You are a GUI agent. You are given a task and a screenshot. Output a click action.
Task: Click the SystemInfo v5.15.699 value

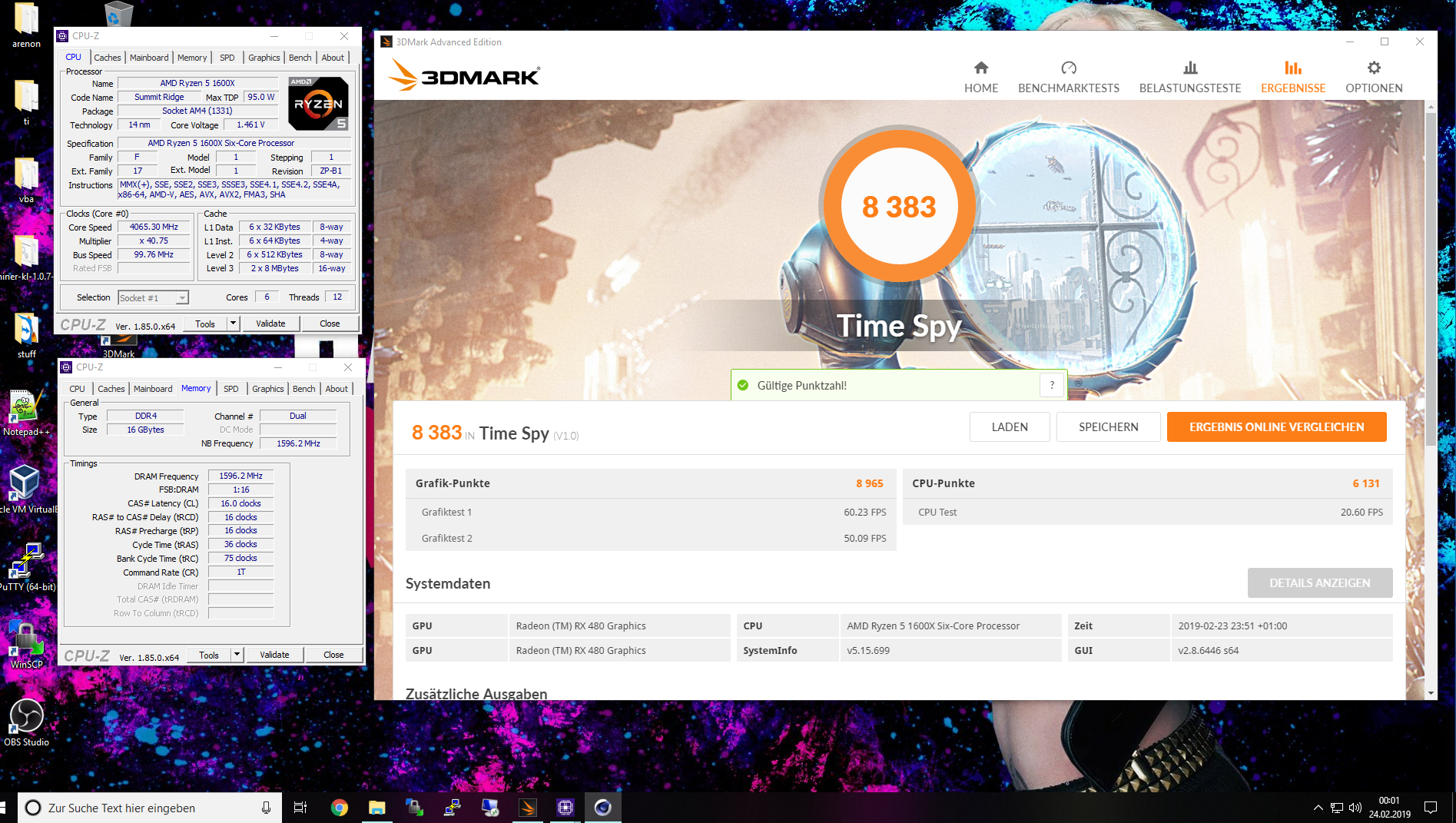868,650
